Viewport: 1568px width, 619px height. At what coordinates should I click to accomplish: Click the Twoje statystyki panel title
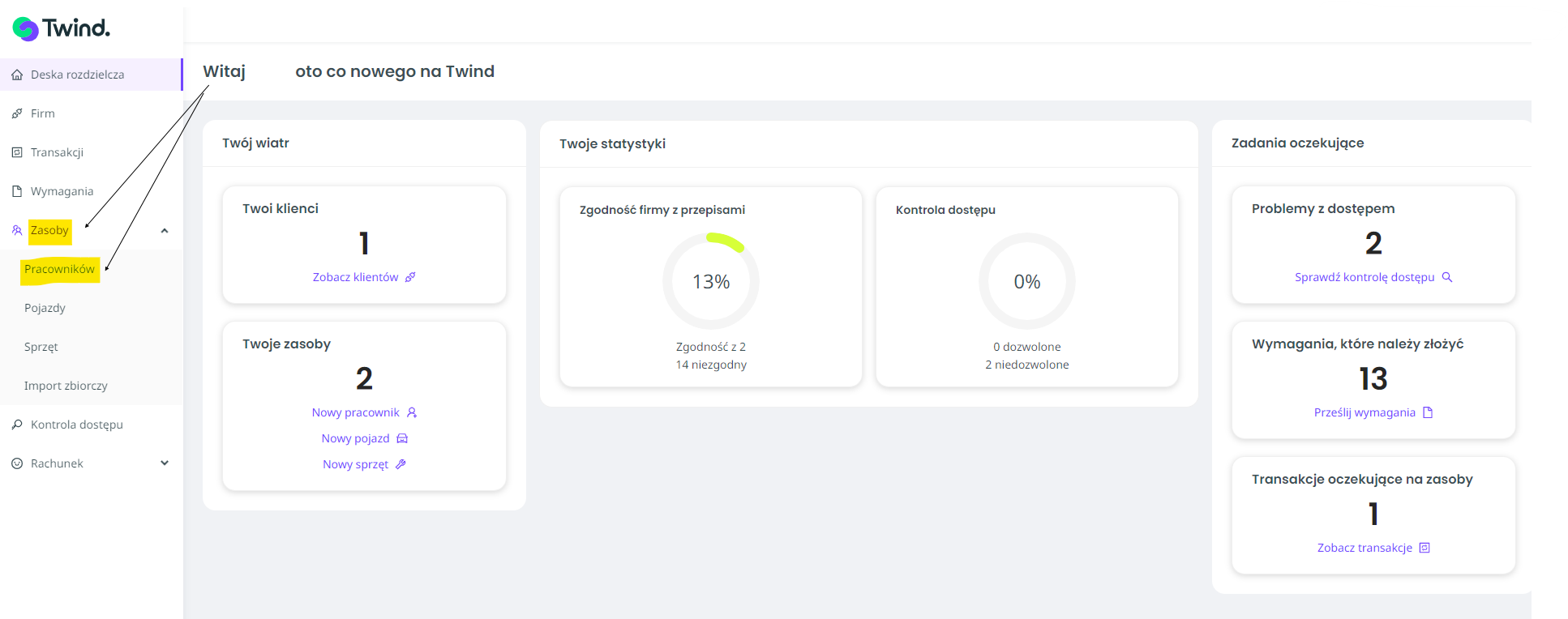click(x=613, y=143)
